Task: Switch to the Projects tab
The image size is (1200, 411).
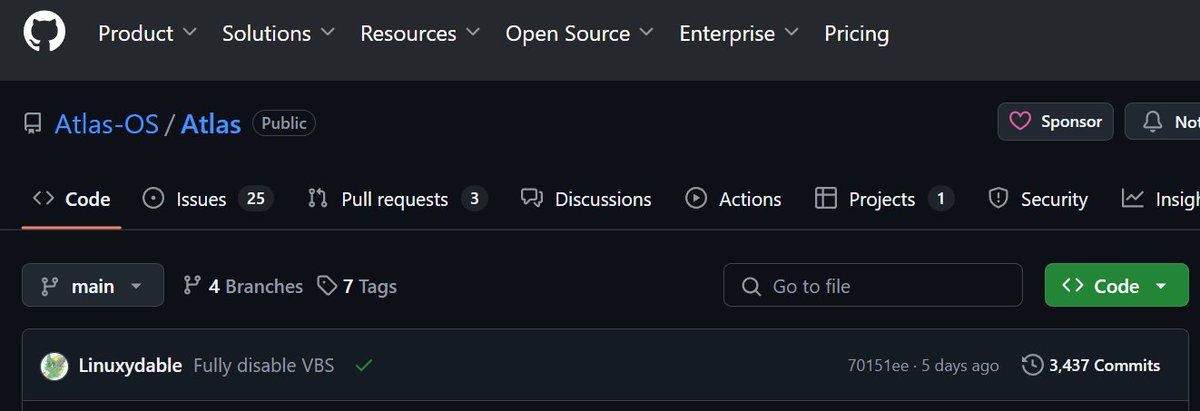Action: 884,199
